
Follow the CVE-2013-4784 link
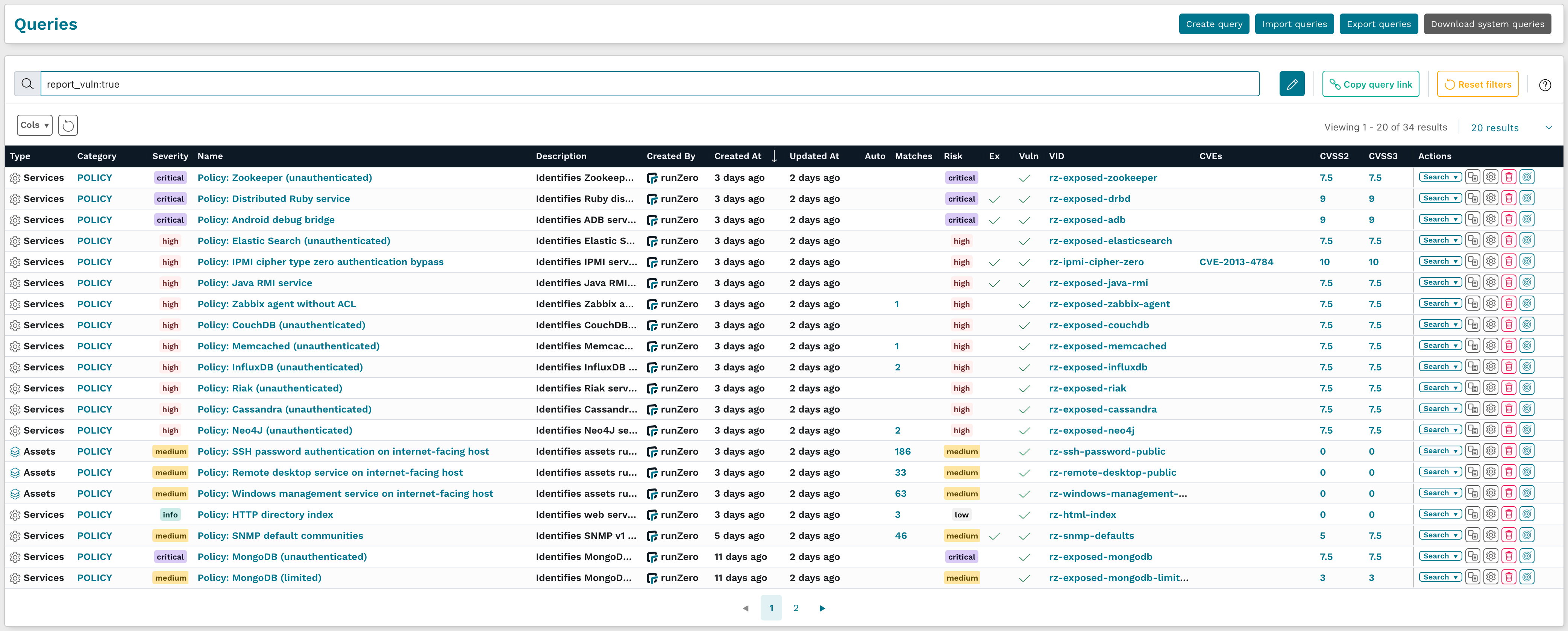point(1236,262)
